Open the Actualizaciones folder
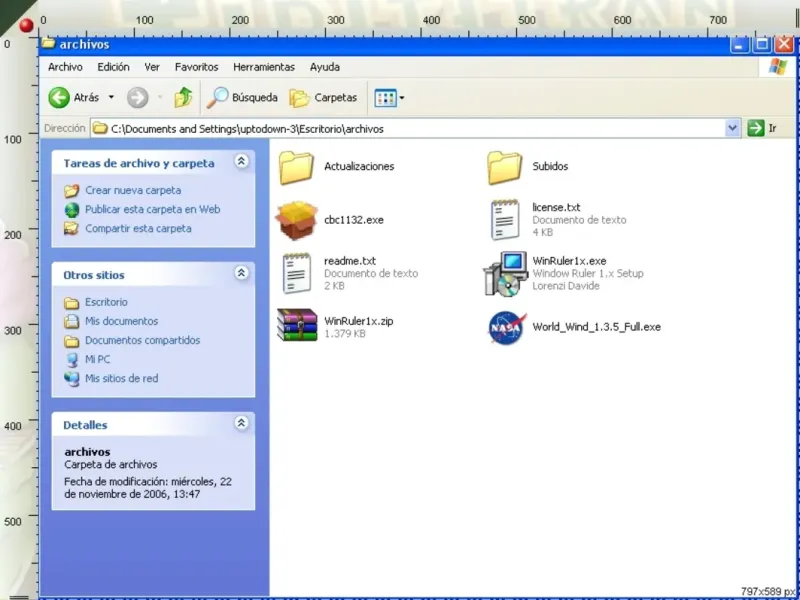The width and height of the screenshot is (800, 600). [x=297, y=167]
